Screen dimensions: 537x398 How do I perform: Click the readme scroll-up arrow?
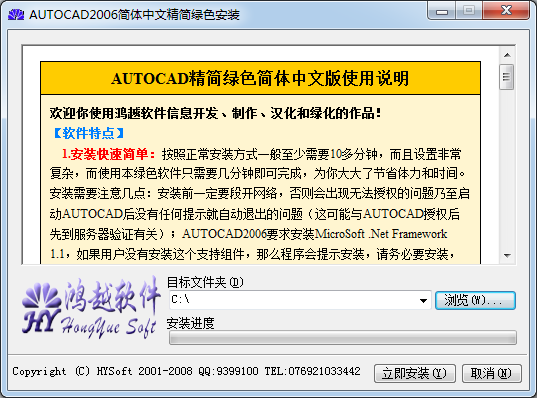507,55
